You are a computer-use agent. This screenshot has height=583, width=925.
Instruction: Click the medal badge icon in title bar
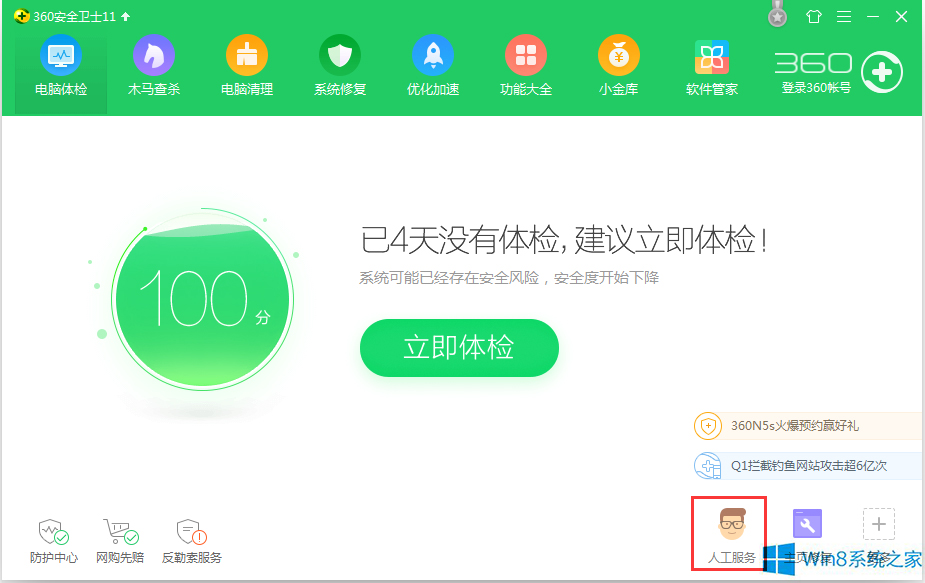click(777, 14)
